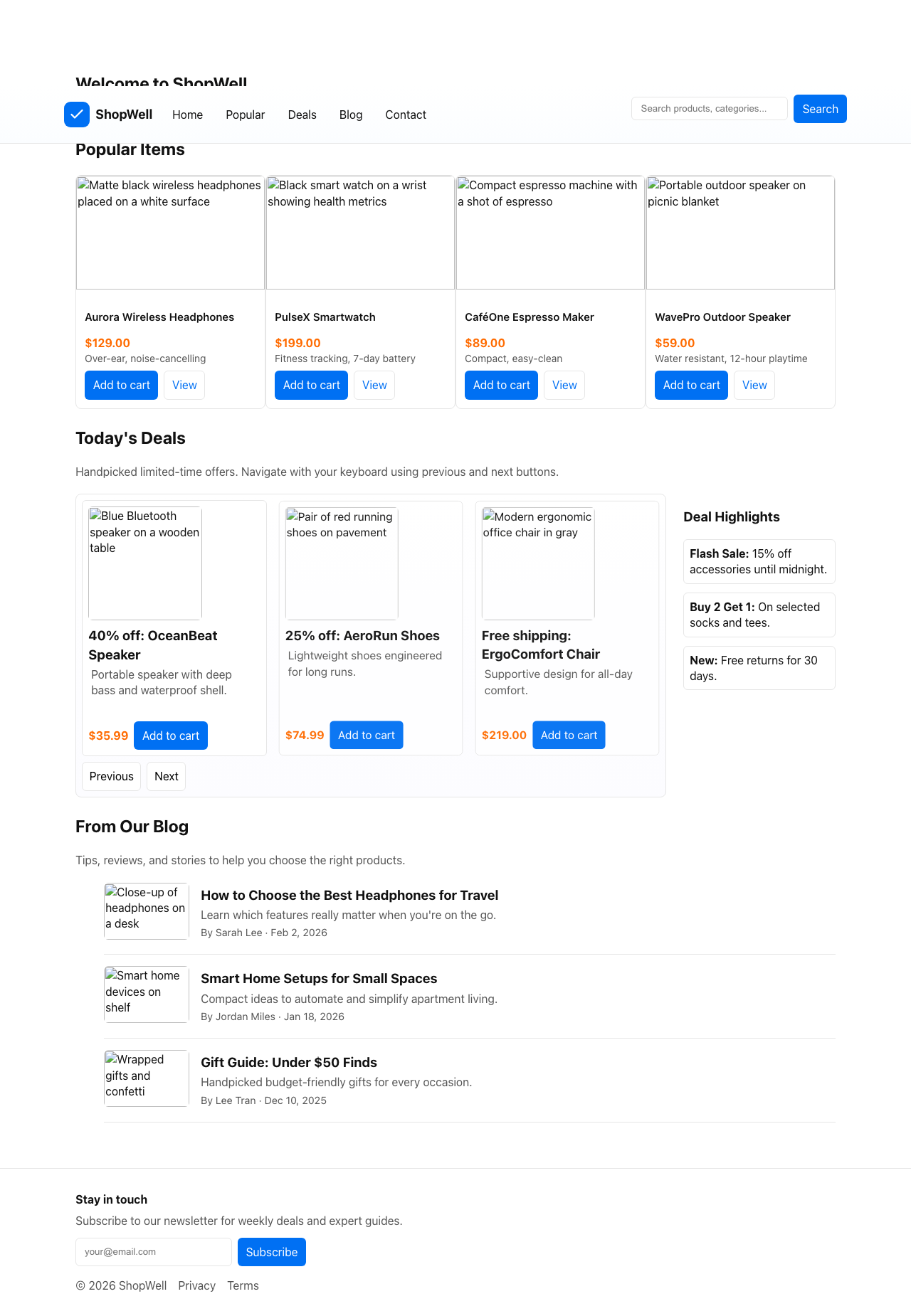
Task: Click the newsletter email input field
Action: coord(153,1251)
